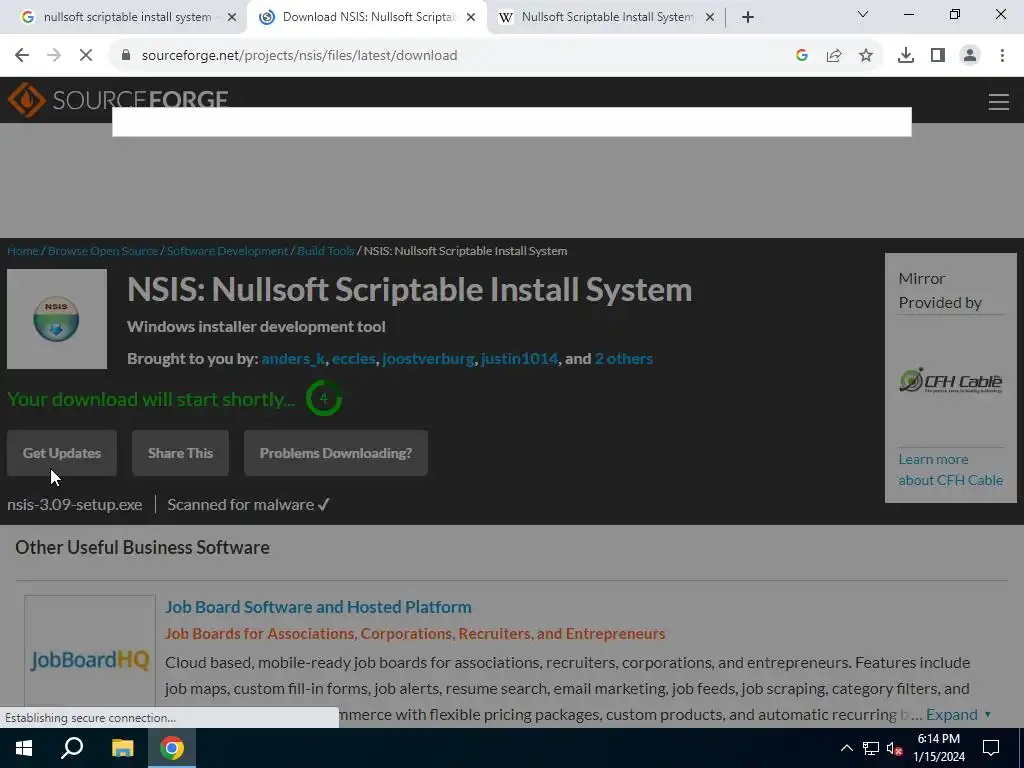Click the Get Updates button
This screenshot has width=1024, height=768.
tap(62, 453)
